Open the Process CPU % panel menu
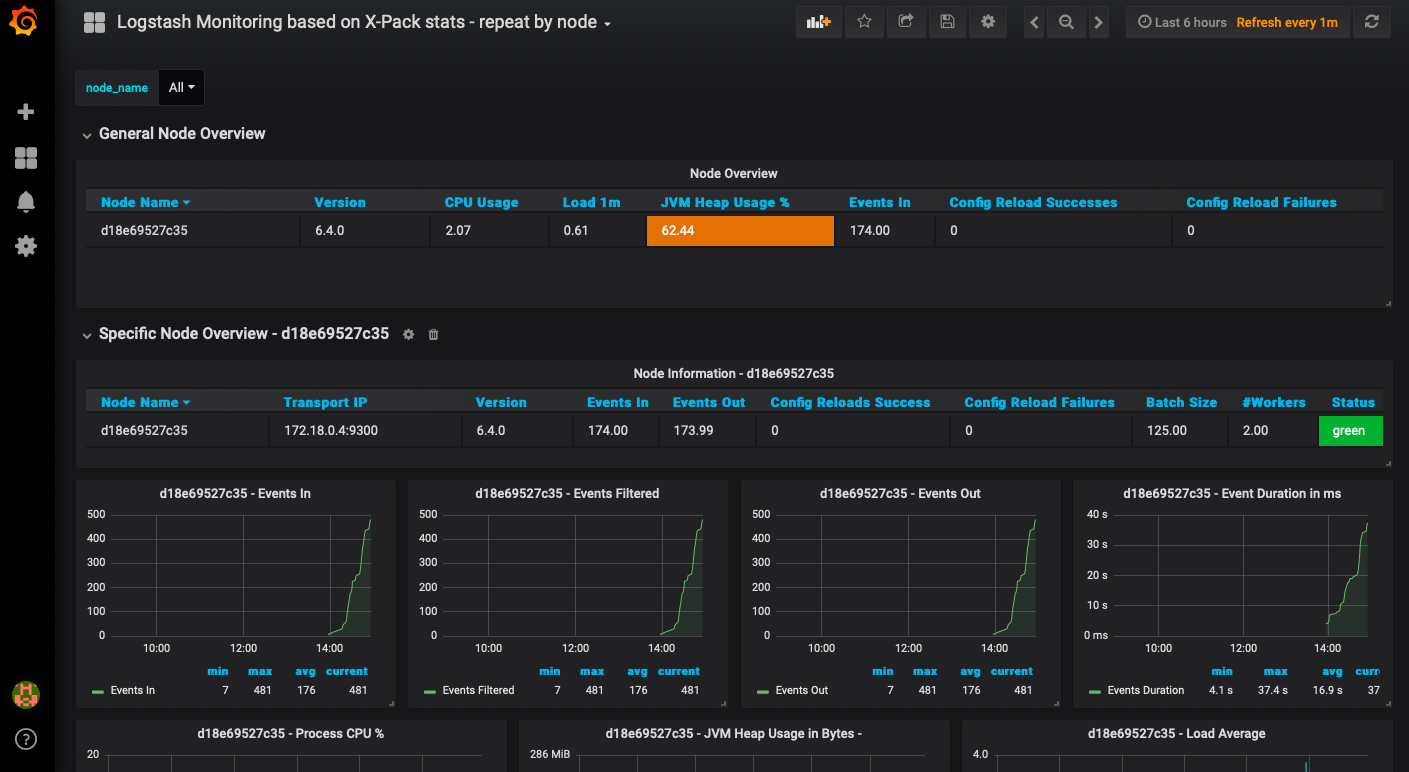The image size is (1409, 772). pyautogui.click(x=291, y=733)
